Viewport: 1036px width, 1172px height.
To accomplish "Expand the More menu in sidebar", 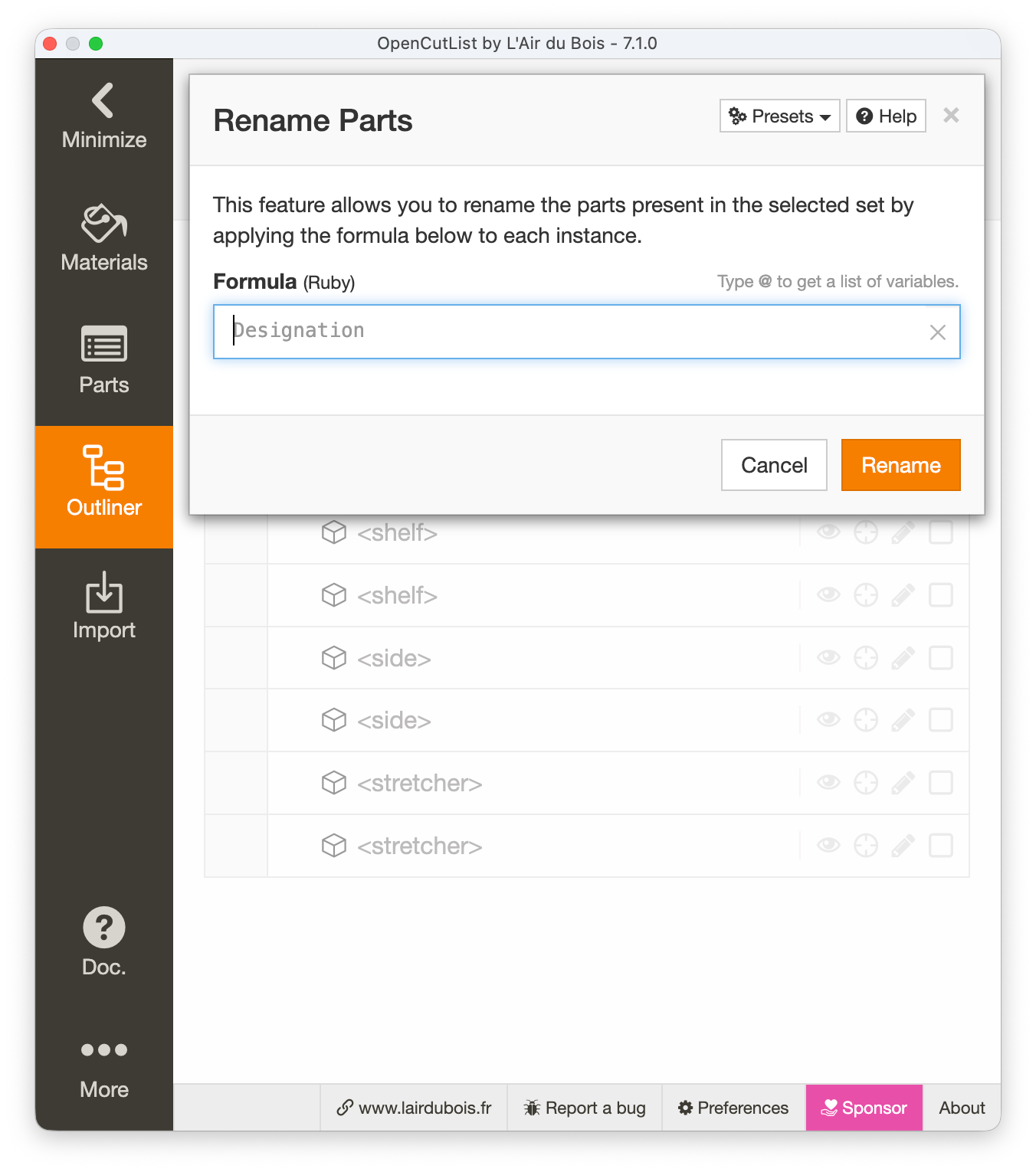I will point(104,1066).
